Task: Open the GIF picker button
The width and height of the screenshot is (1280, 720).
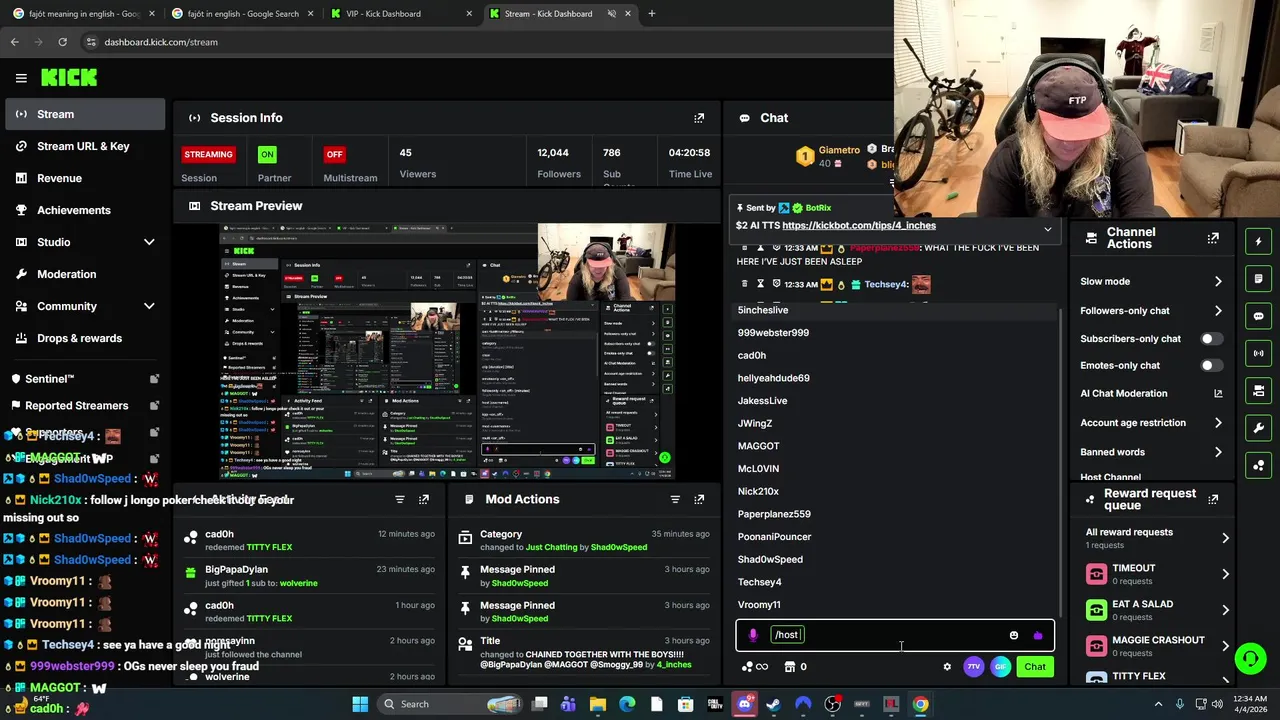Action: tap(1000, 667)
